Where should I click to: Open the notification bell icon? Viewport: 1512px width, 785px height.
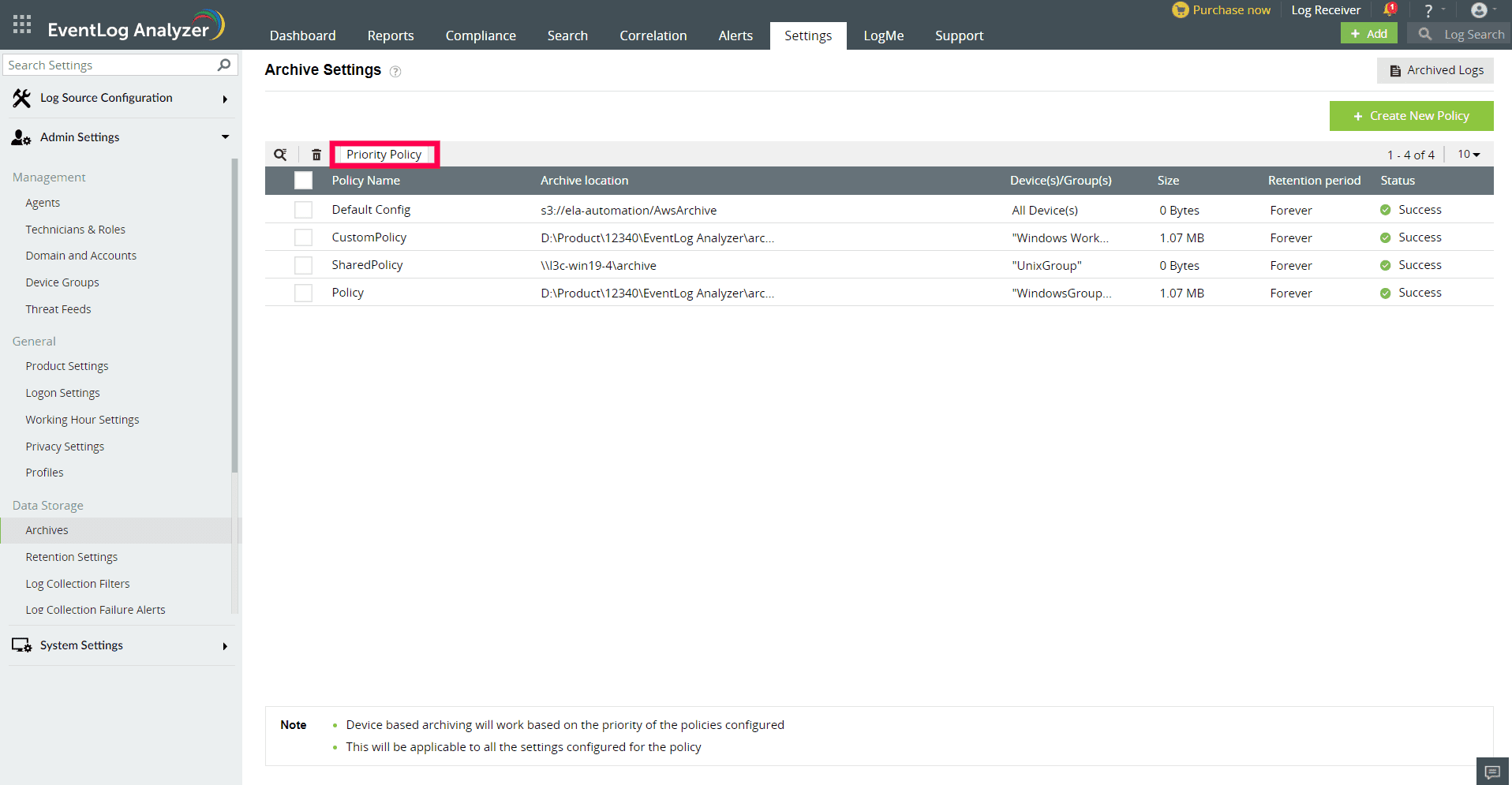[1390, 10]
